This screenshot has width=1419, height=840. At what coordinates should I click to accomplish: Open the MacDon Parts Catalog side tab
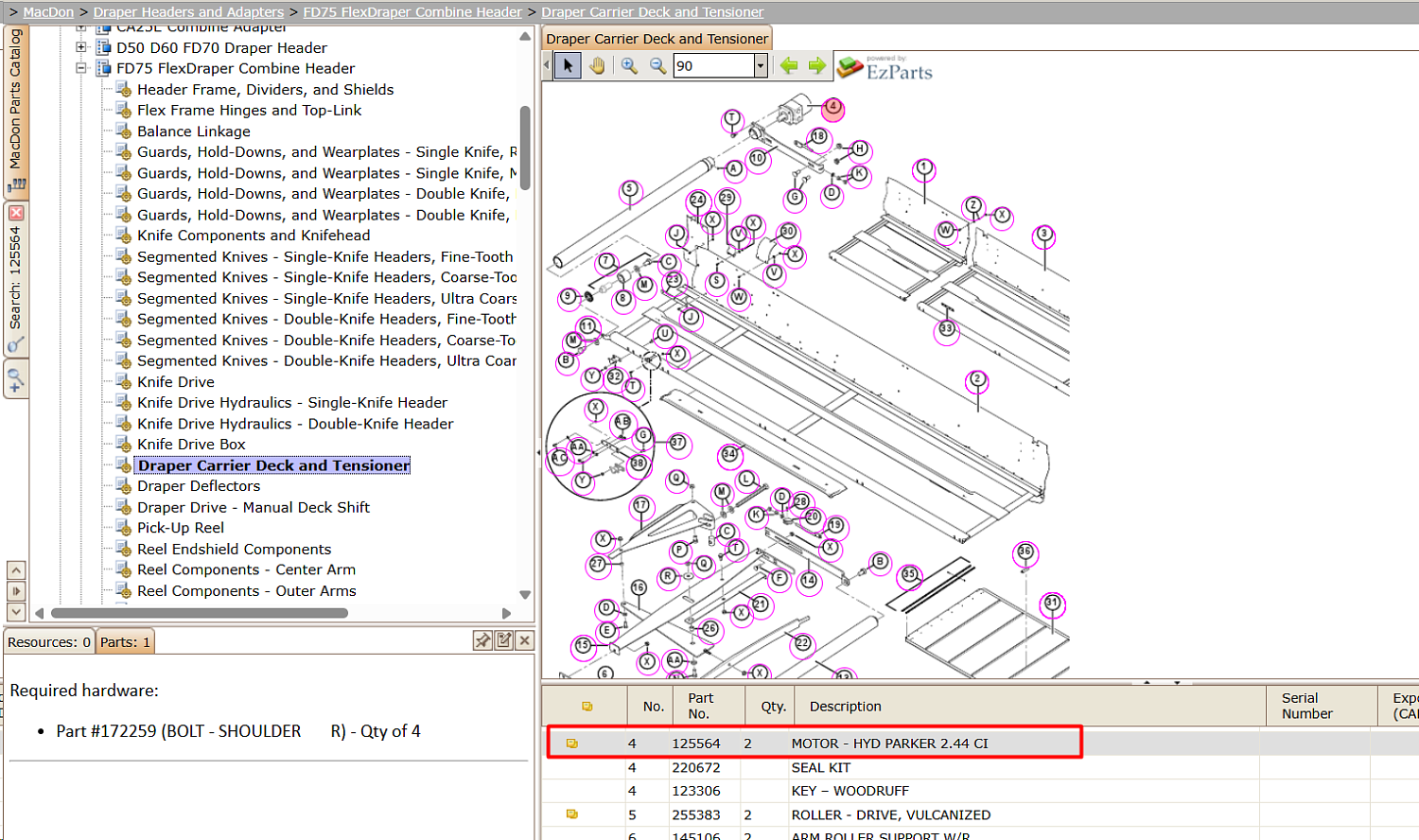click(x=16, y=111)
